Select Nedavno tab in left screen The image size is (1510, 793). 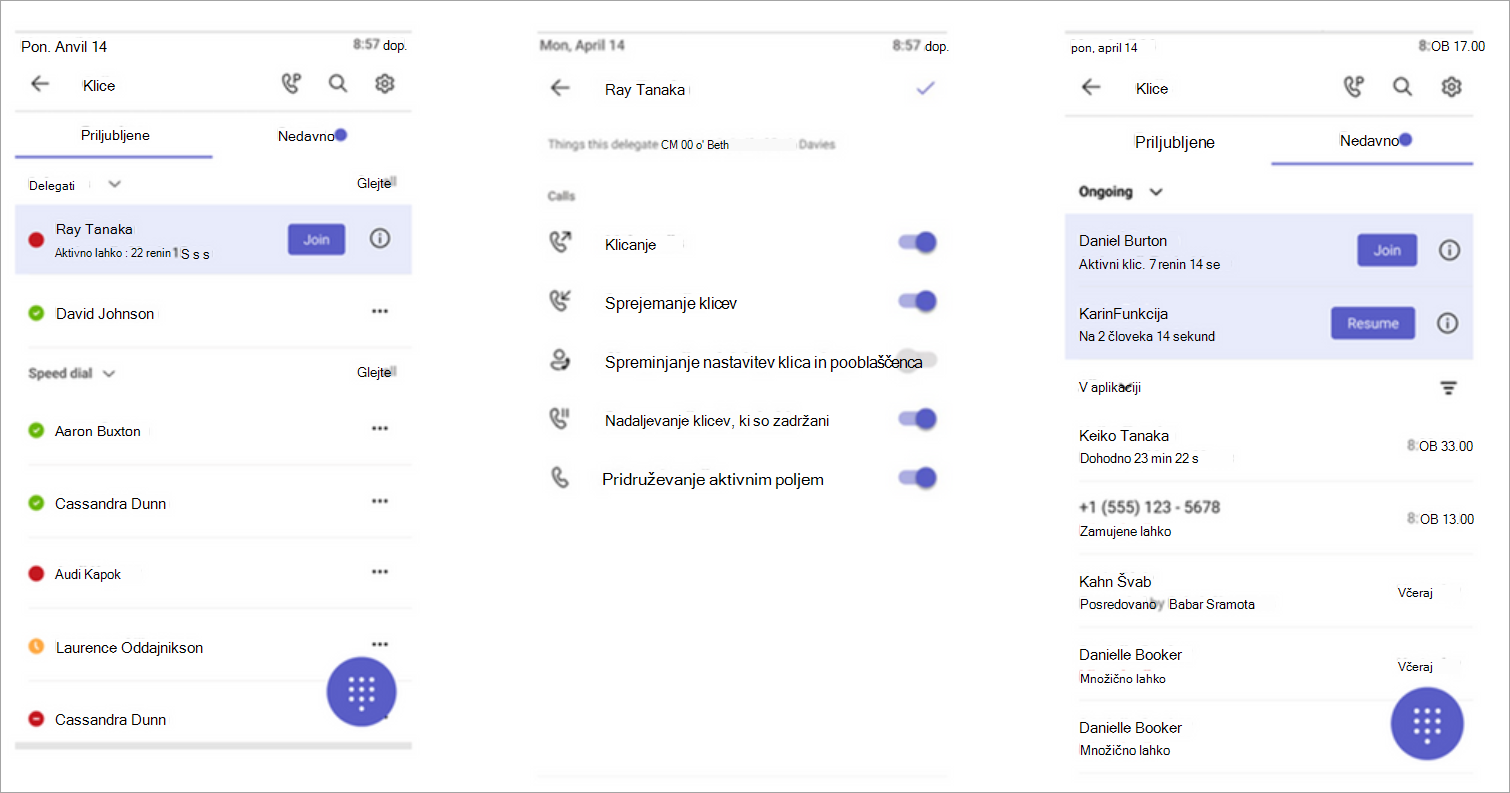pyautogui.click(x=311, y=135)
